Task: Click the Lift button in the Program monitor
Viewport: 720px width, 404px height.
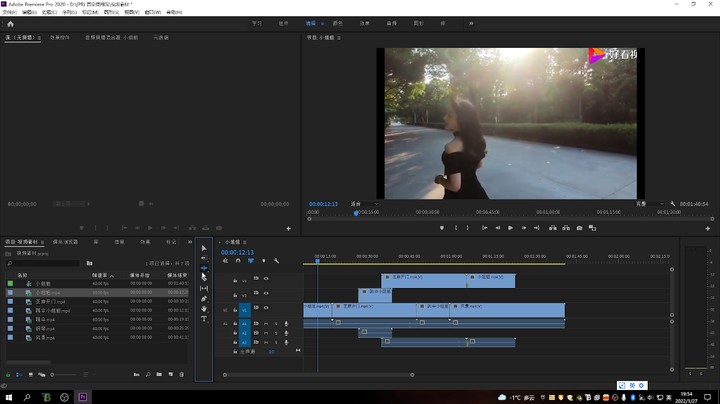Action: coord(553,228)
